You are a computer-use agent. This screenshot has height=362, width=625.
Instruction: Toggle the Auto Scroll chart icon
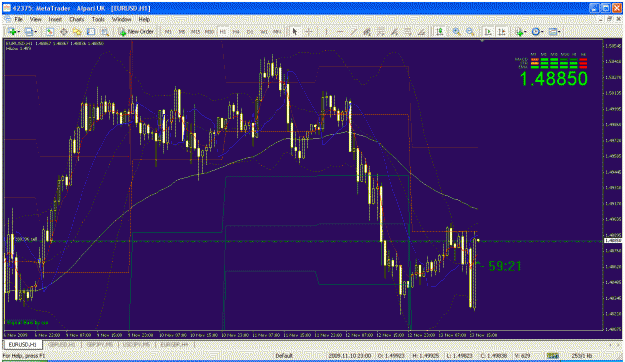point(488,31)
